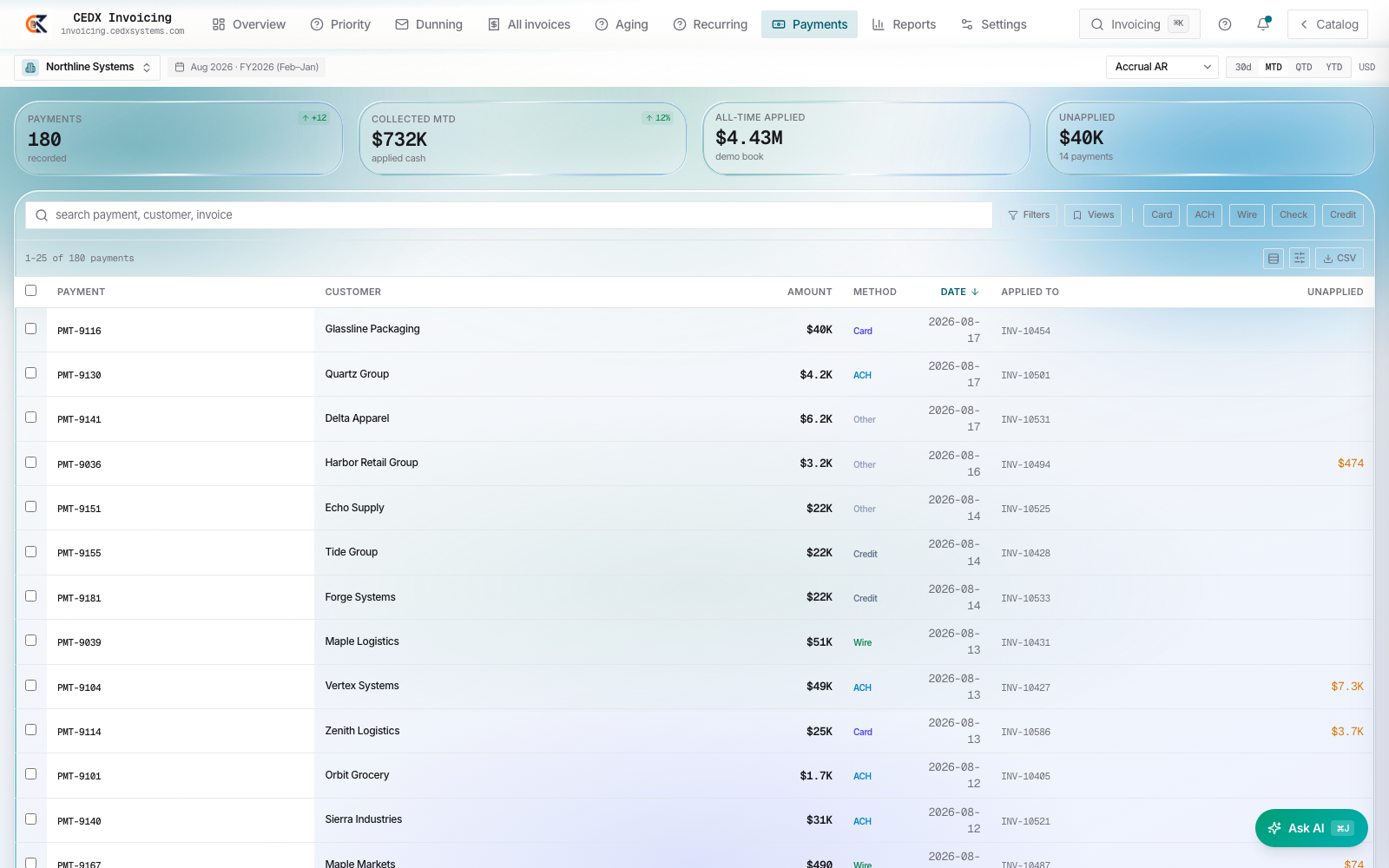1389x868 pixels.
Task: Select the PMT-9155 row checkbox
Action: 31,552
